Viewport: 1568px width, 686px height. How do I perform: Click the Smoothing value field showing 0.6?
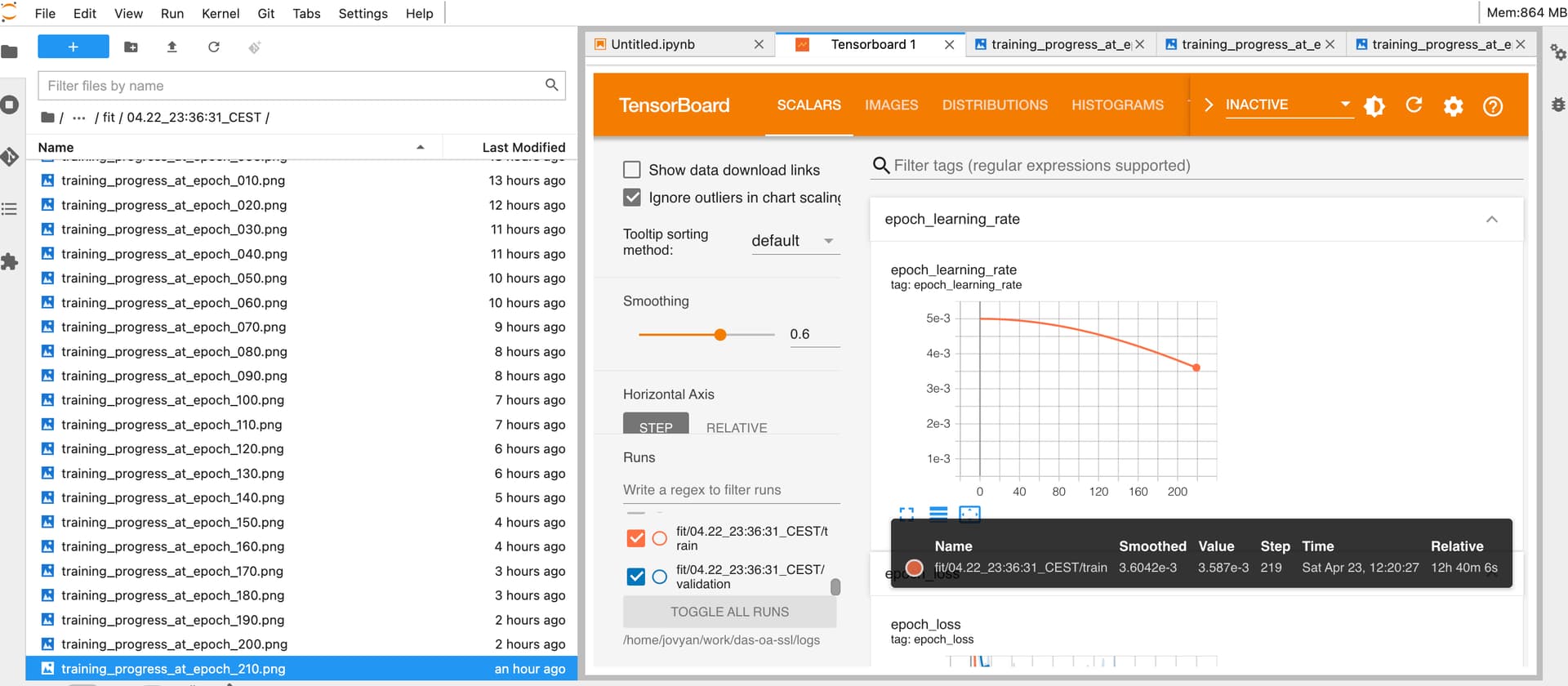[x=815, y=335]
